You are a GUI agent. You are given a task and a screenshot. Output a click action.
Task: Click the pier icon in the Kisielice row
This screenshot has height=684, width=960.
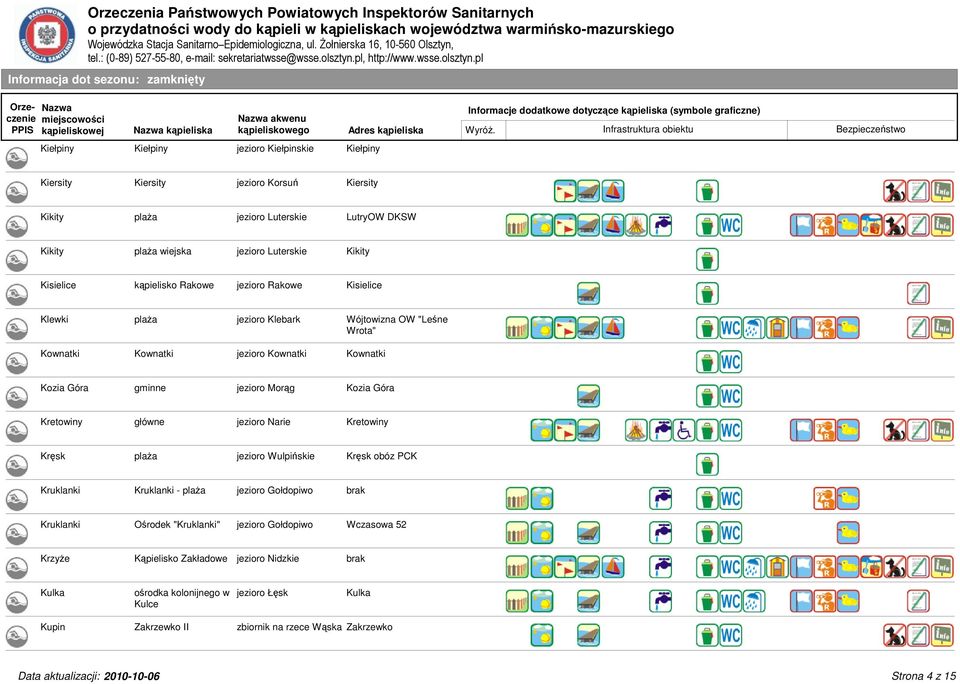coord(589,294)
